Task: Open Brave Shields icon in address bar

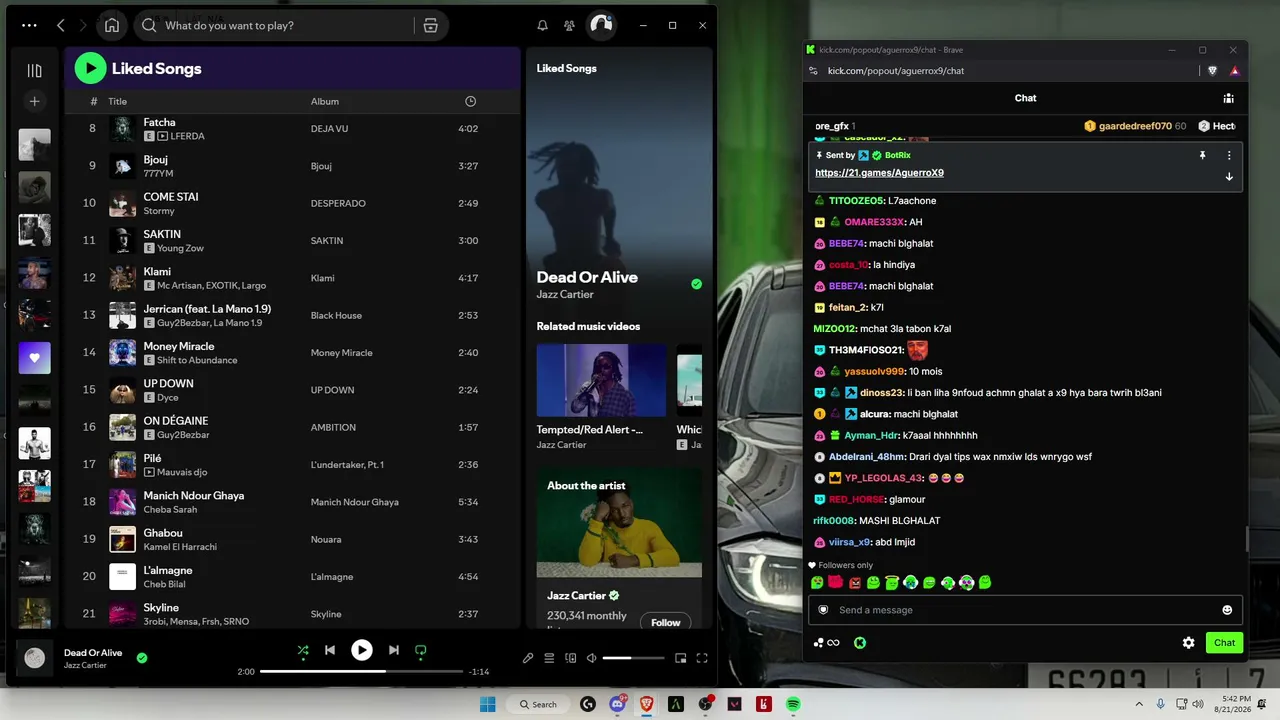Action: 1213,71
